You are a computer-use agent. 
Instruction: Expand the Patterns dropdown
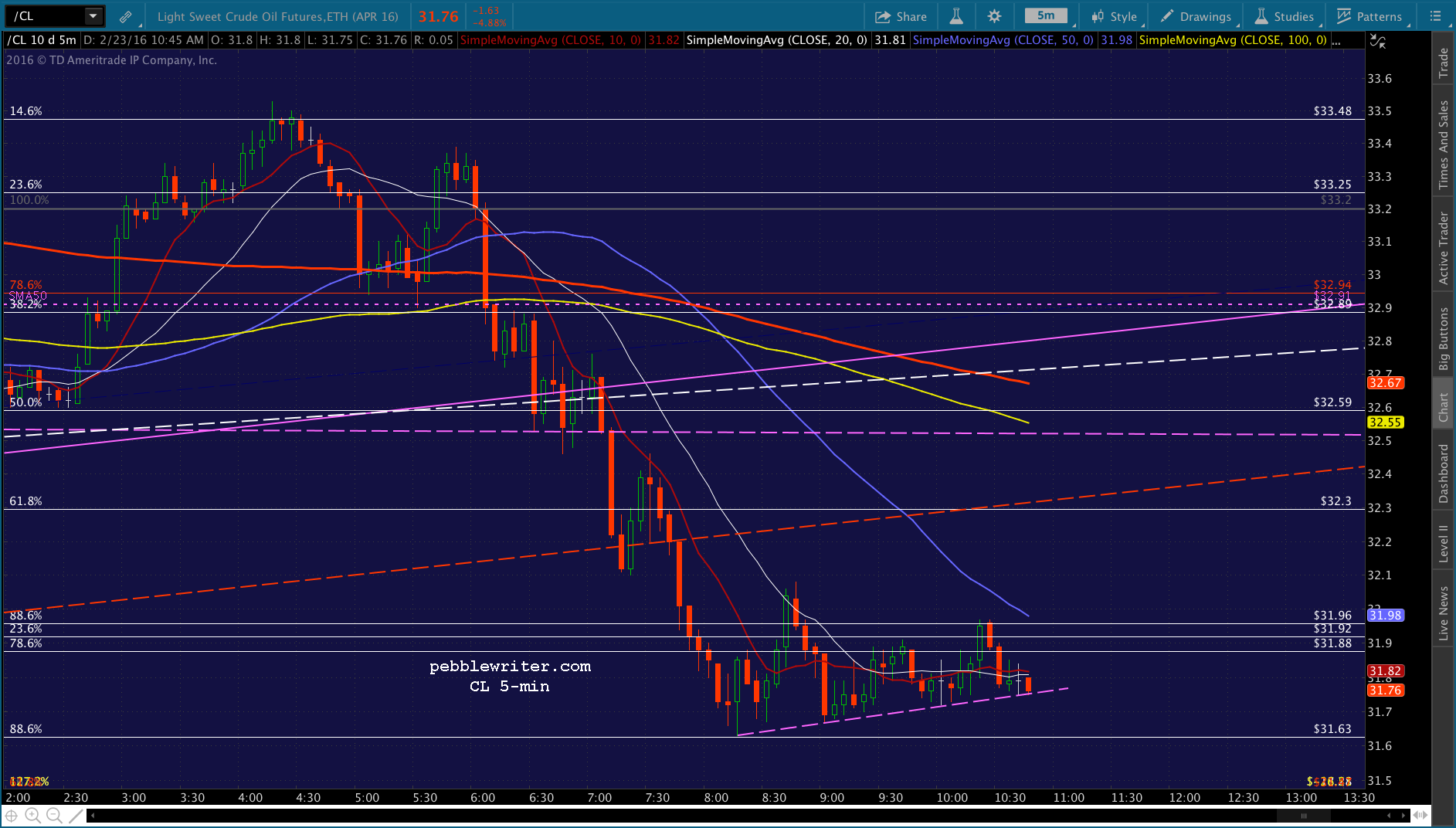1369,16
